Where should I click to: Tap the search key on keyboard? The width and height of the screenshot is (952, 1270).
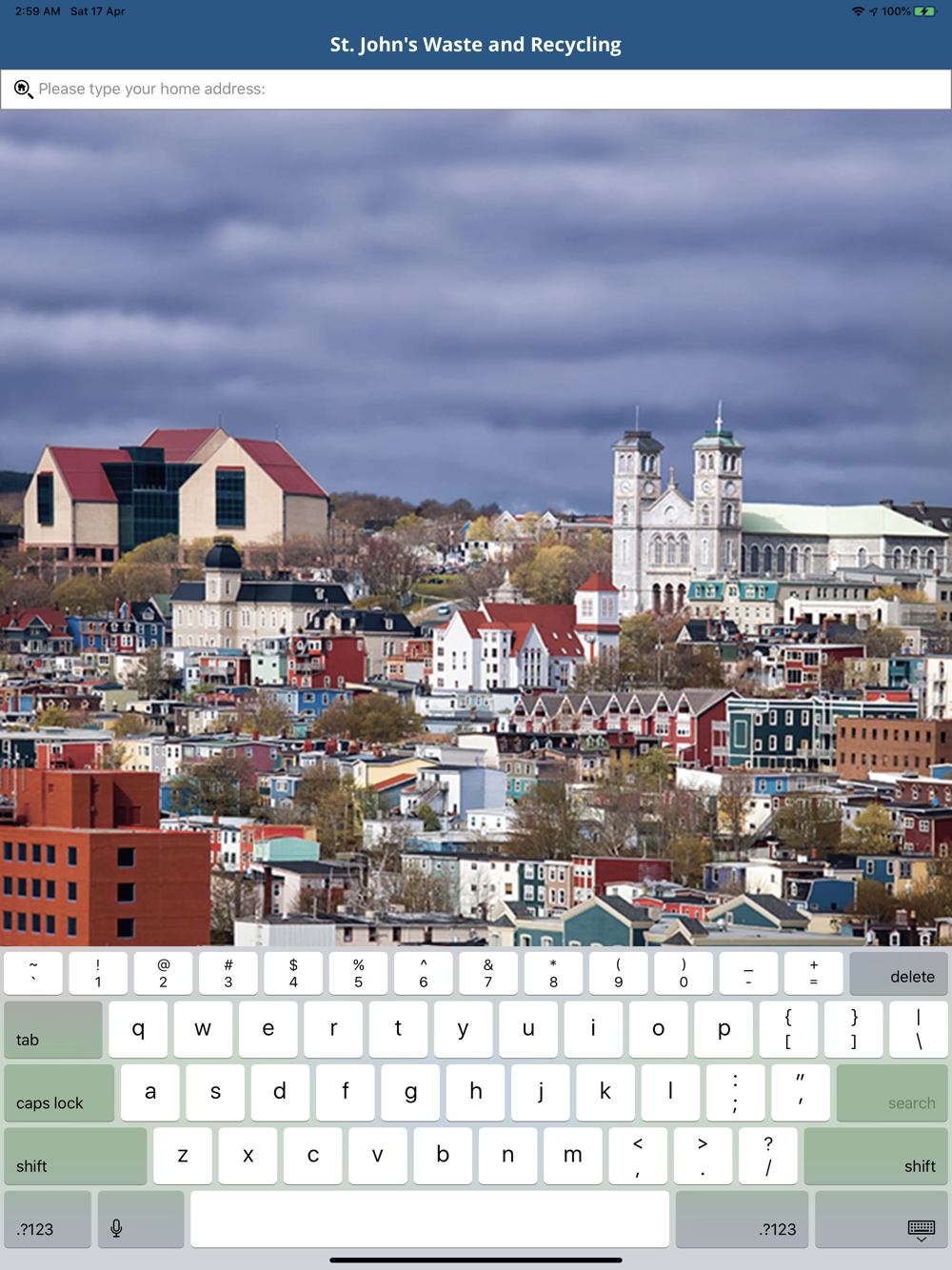[x=892, y=1092]
